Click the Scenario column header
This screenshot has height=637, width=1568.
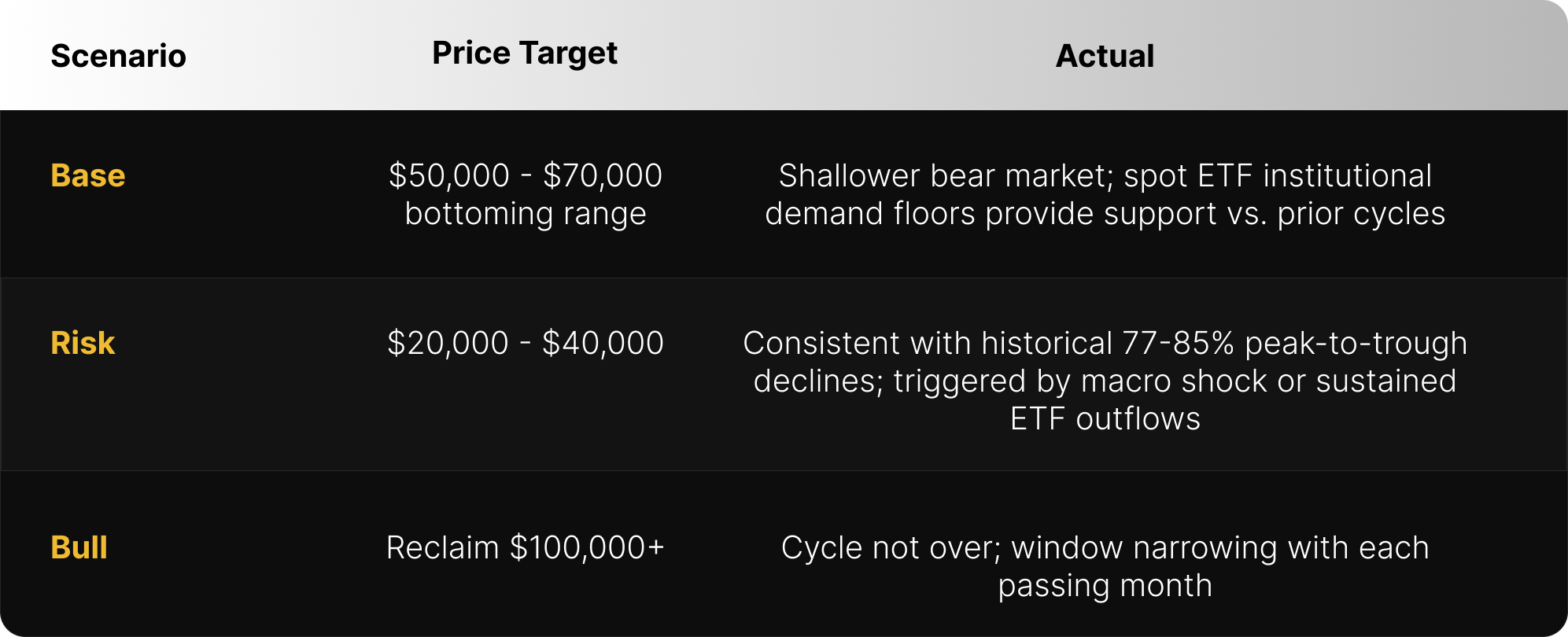click(118, 56)
